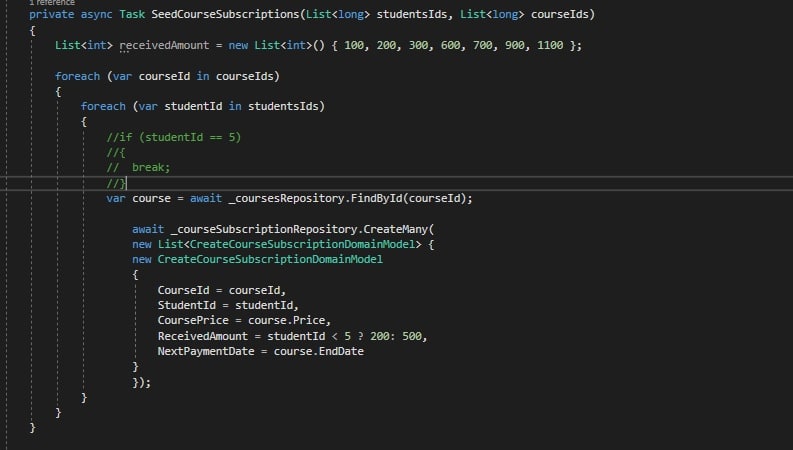Click the method name SeedCourseSubscriptions

(226, 15)
